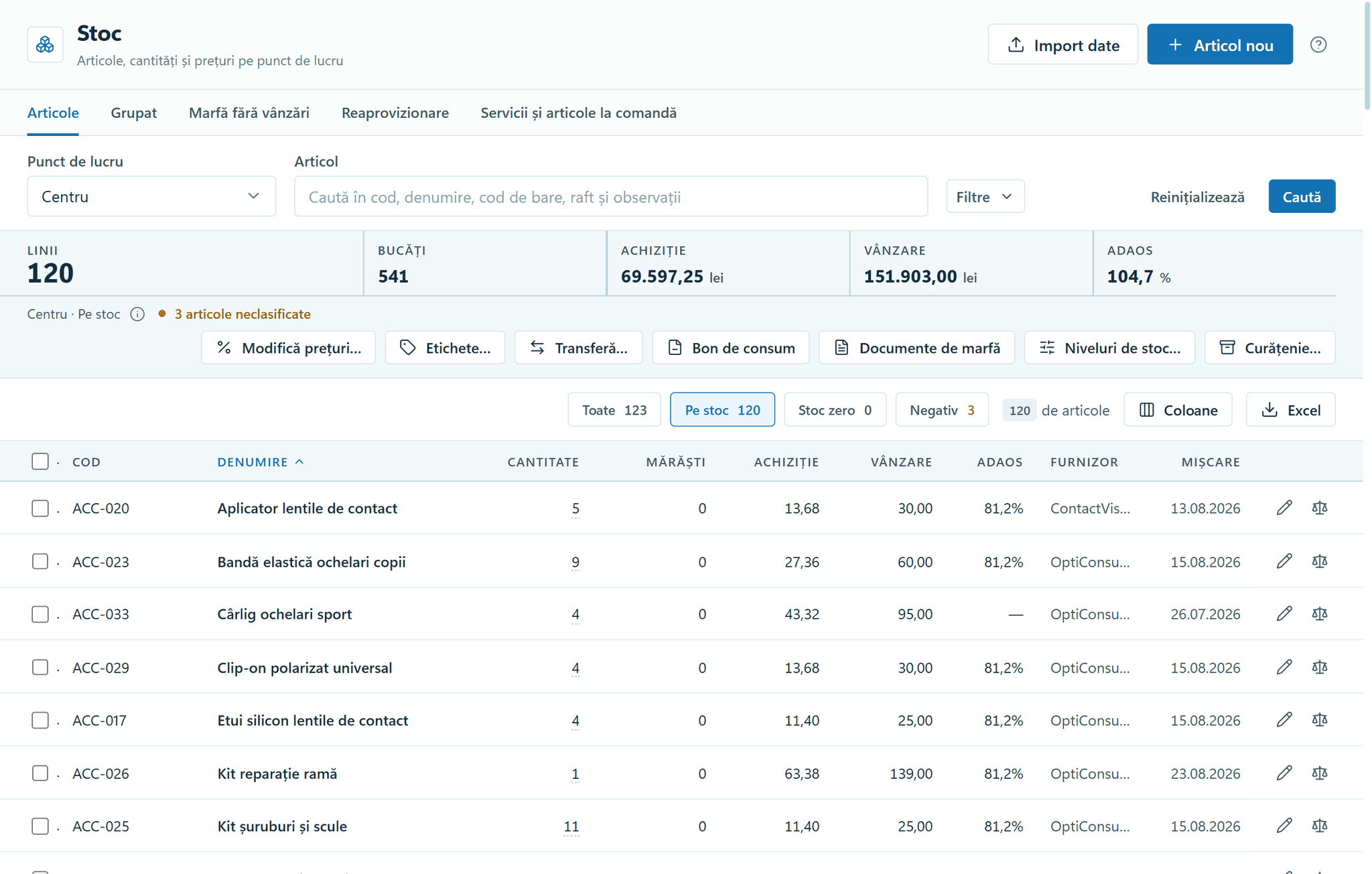The image size is (1372, 874).
Task: Click the Stoc app logo icon
Action: coord(45,45)
